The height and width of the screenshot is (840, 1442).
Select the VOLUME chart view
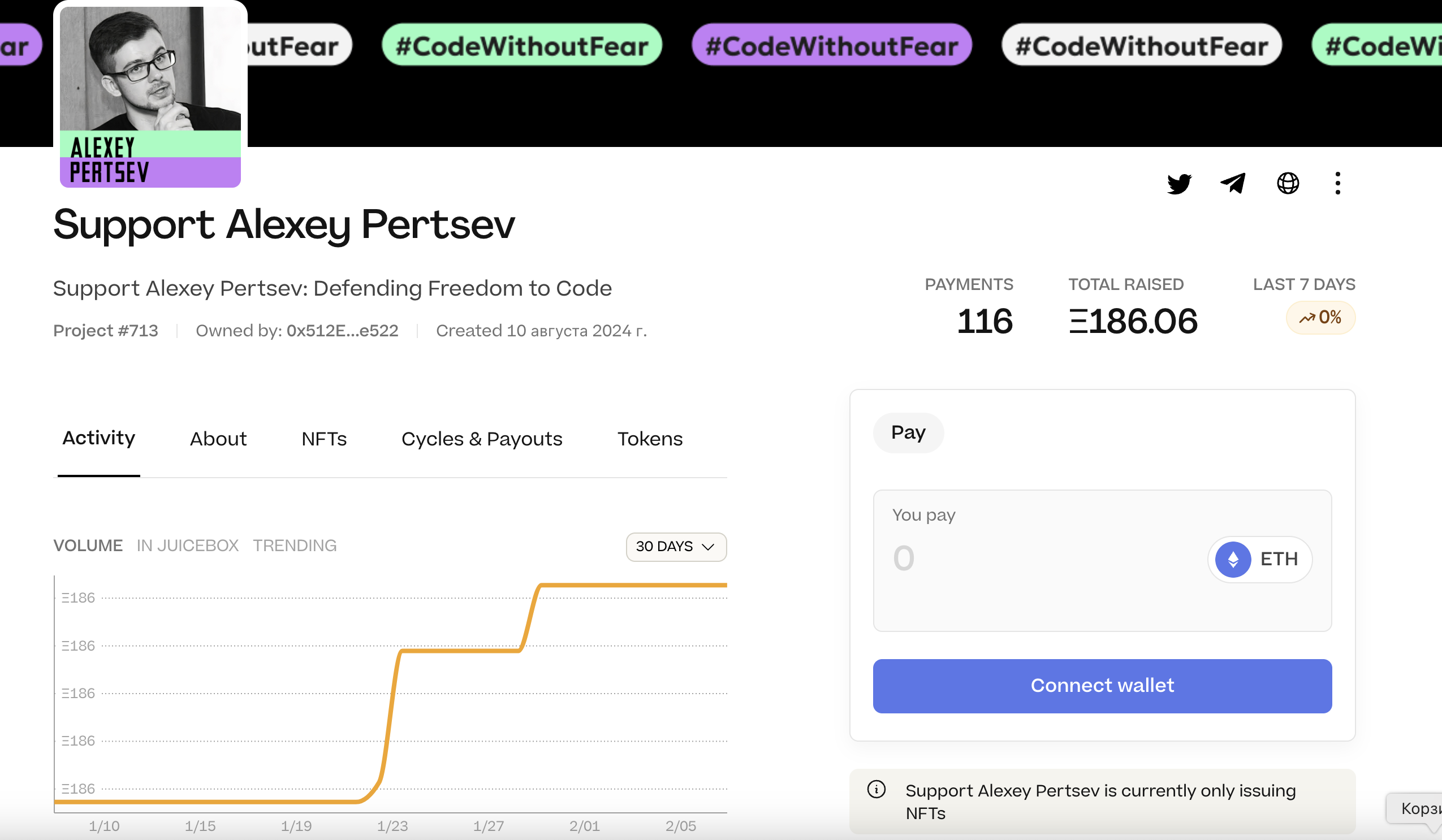[88, 545]
